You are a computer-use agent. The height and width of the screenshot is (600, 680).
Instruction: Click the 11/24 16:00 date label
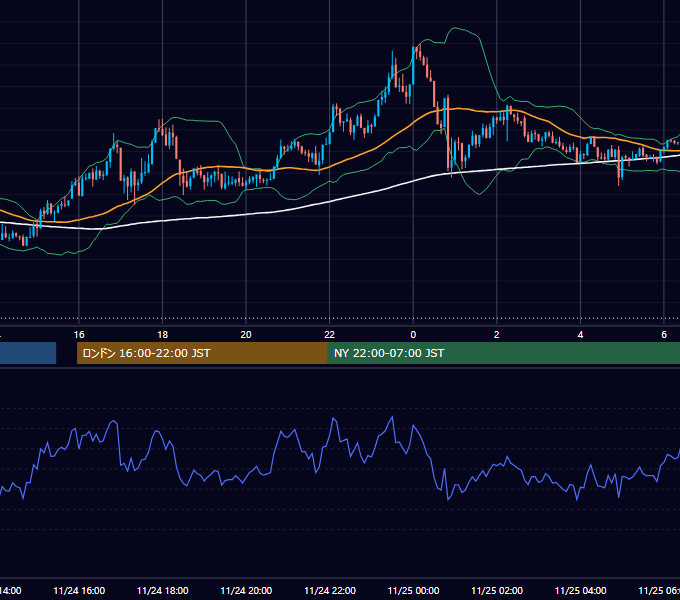(79, 590)
